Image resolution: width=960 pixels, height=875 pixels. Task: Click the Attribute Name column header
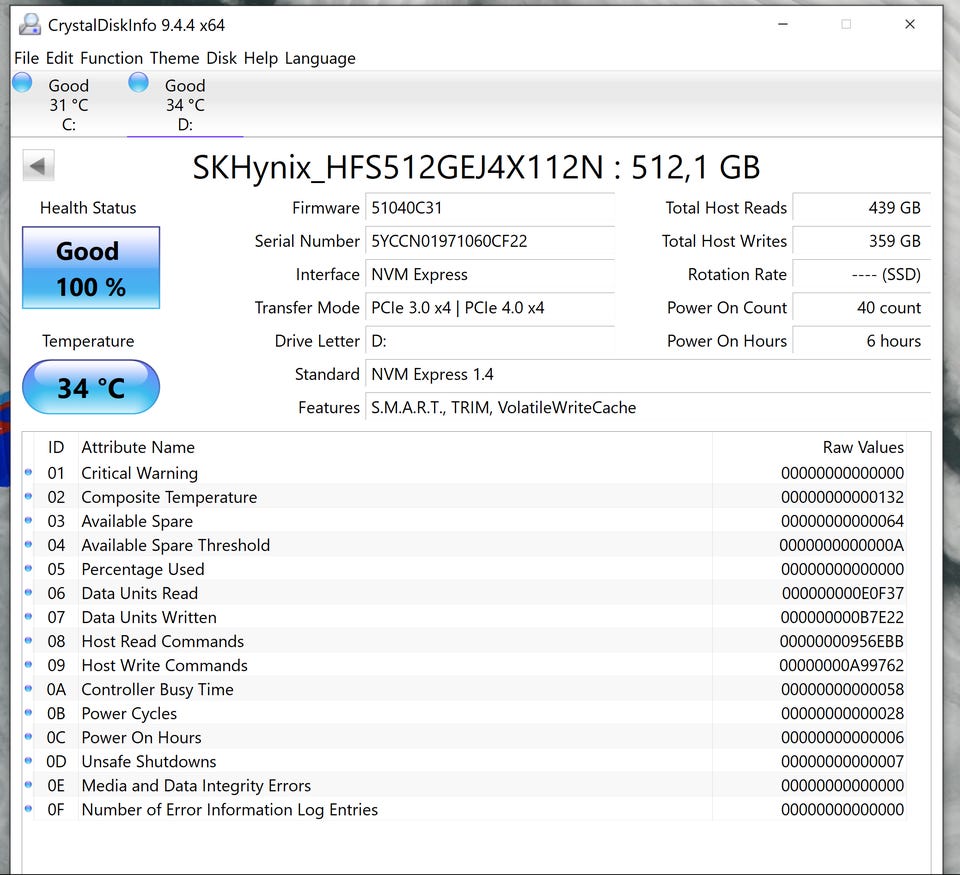coord(138,447)
